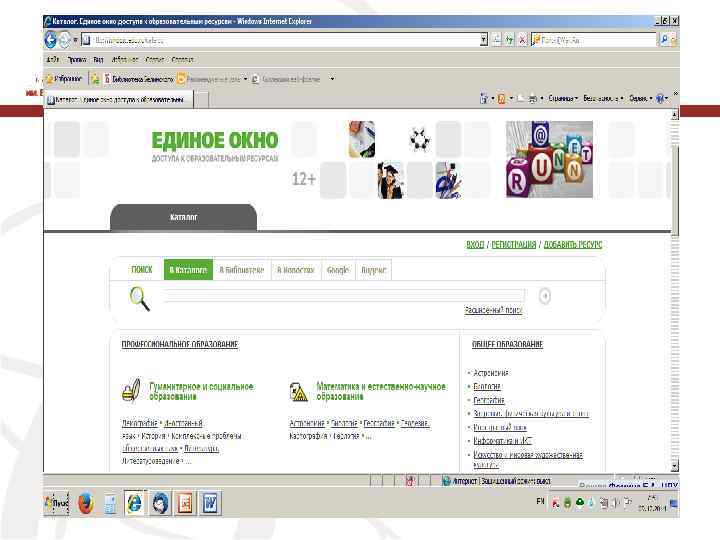The height and width of the screenshot is (540, 720).
Task: Click the site search text field
Action: click(x=344, y=295)
